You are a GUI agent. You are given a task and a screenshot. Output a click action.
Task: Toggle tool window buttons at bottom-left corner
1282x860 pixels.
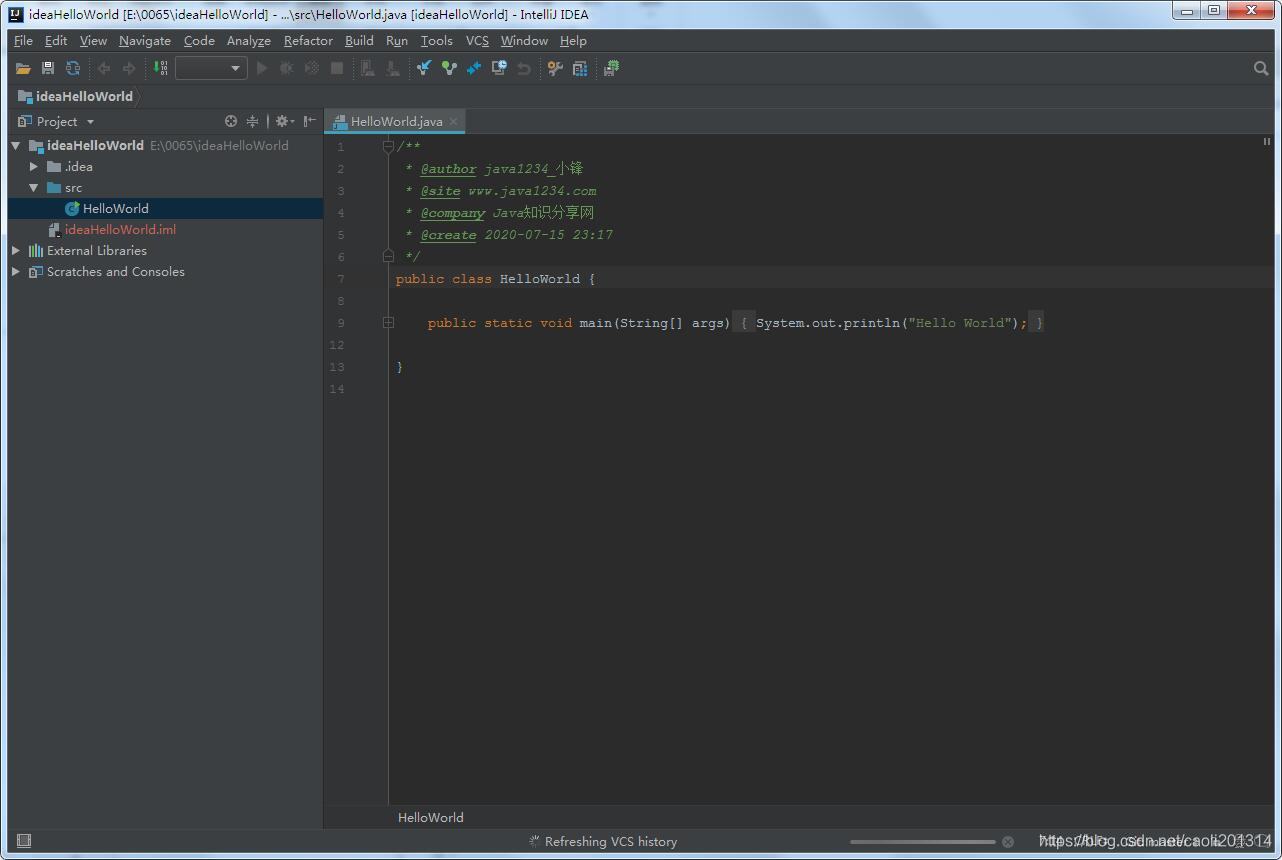coord(25,841)
